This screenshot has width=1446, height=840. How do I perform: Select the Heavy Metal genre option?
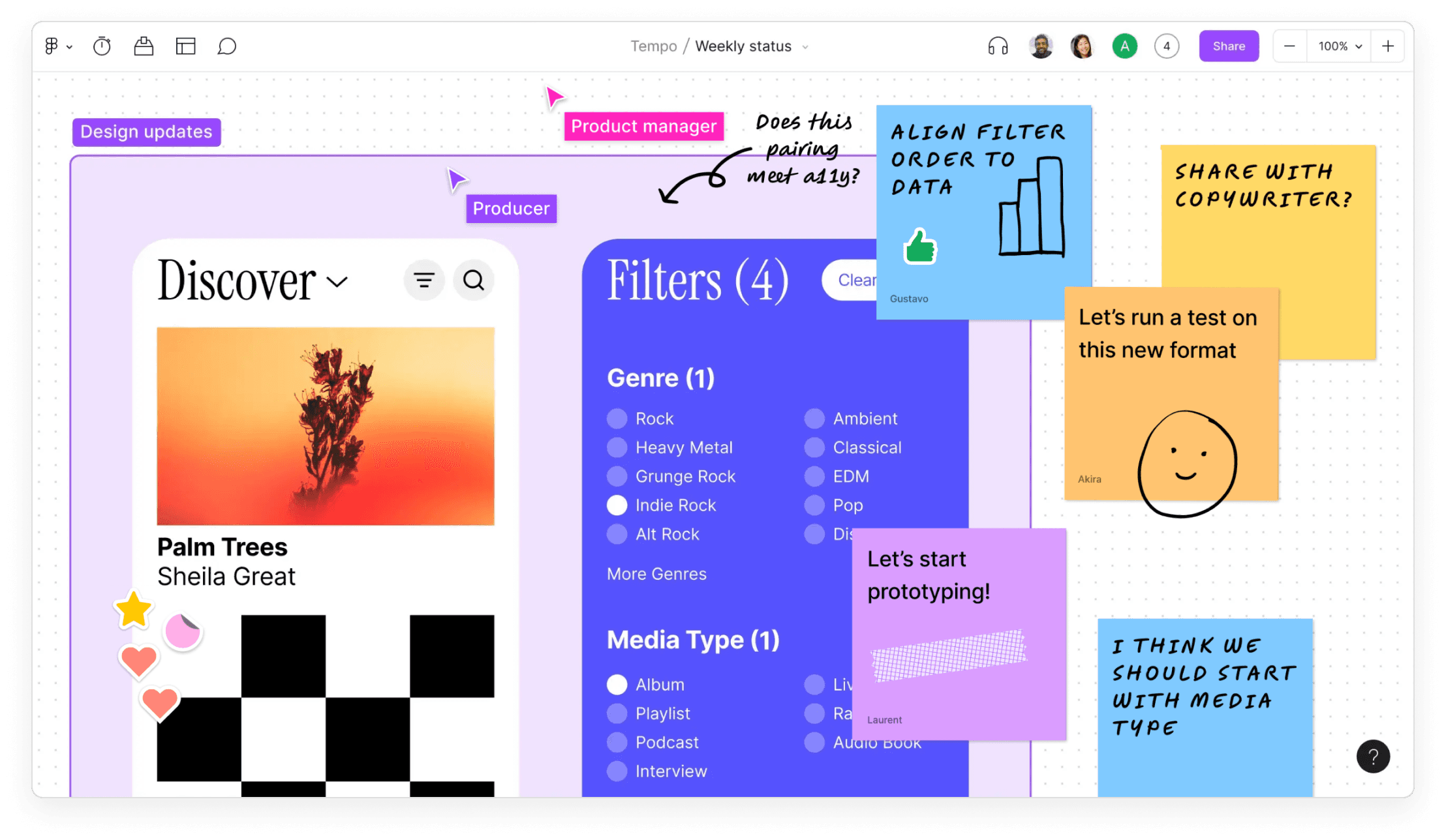[x=617, y=447]
